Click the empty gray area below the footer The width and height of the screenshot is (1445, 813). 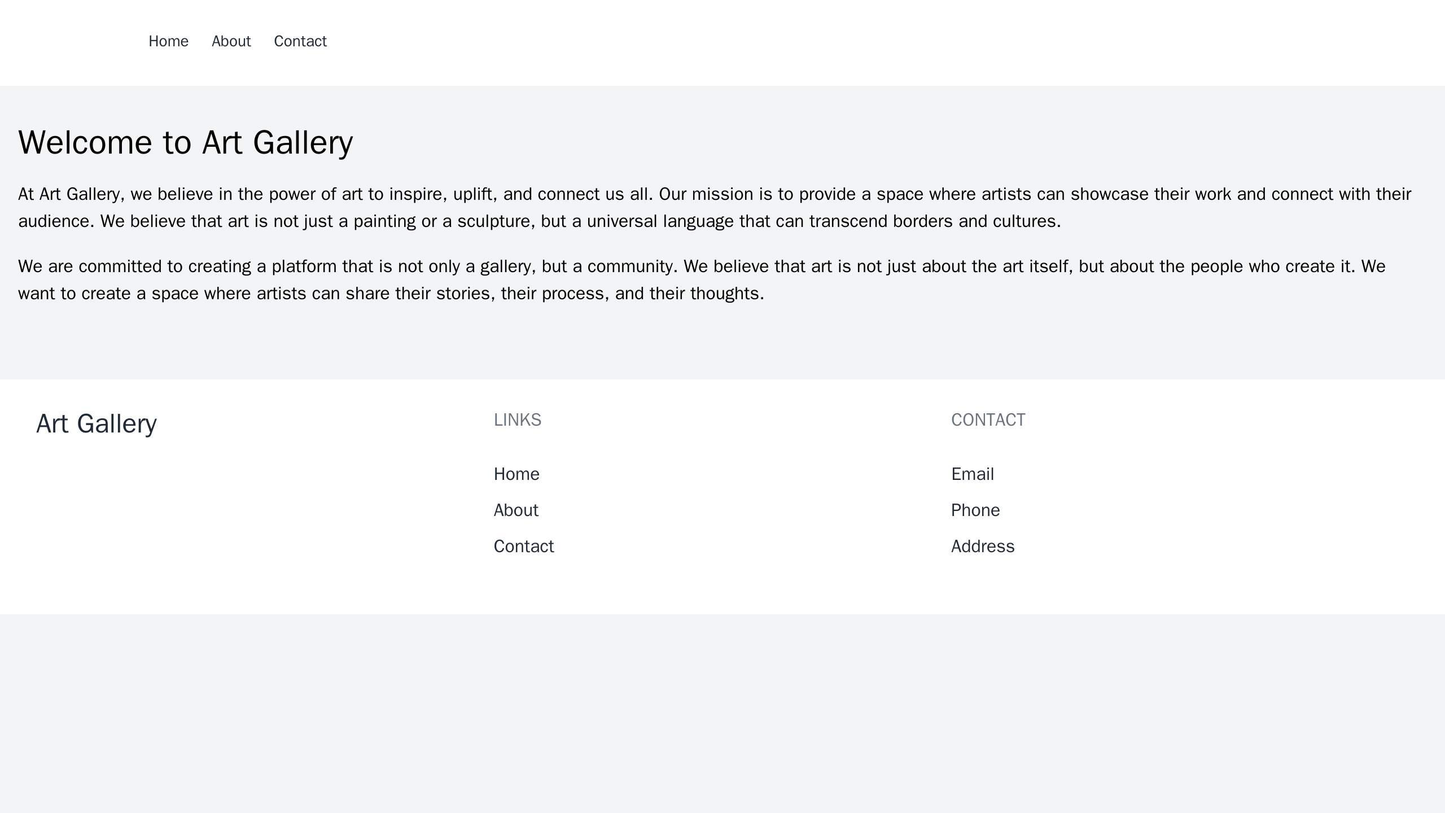(722, 712)
